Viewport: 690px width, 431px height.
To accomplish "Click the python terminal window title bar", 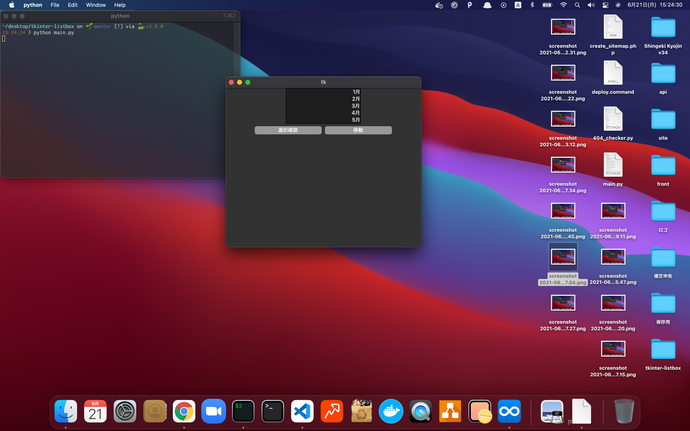I will tap(120, 16).
